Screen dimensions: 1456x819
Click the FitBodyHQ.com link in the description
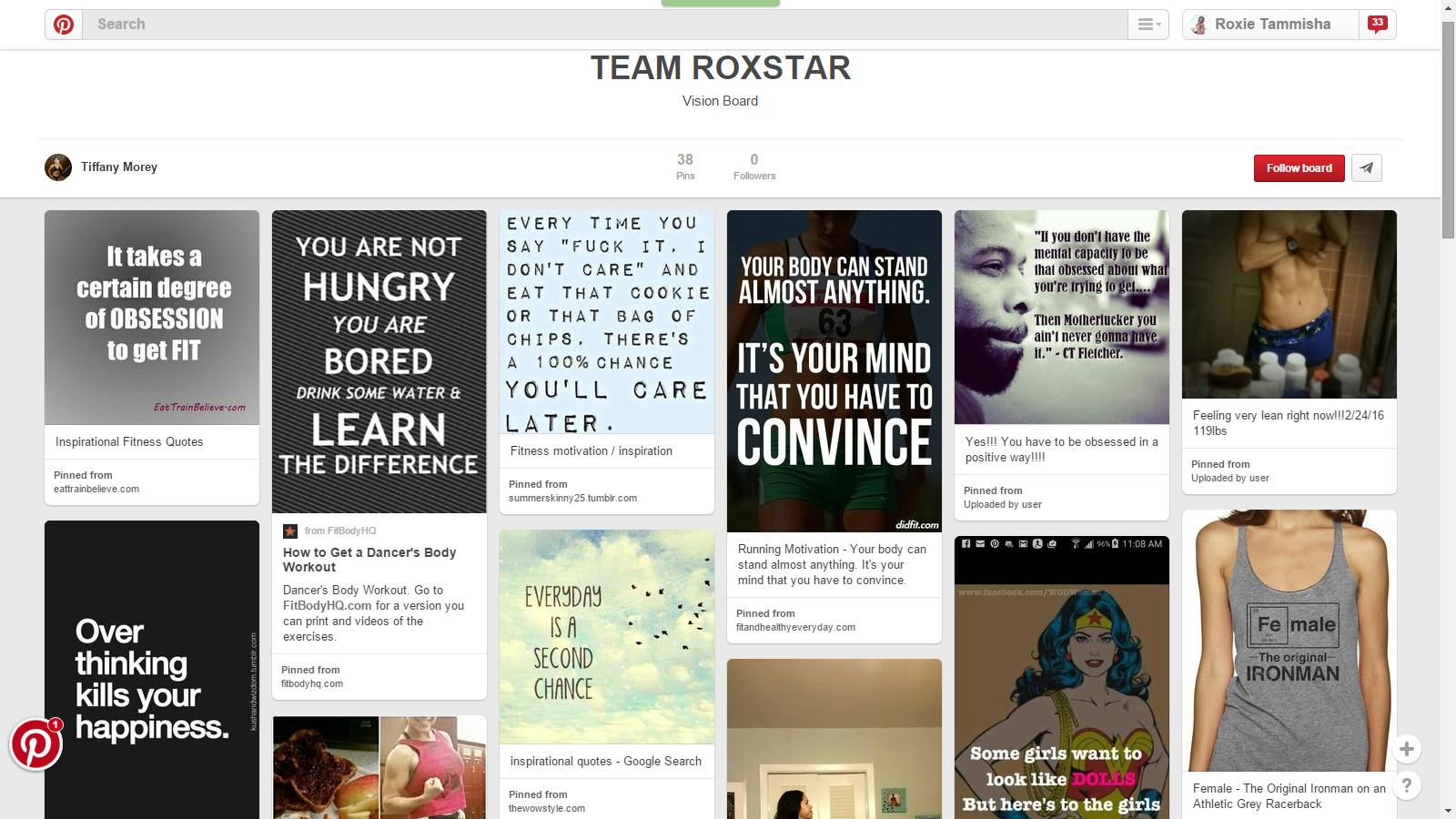(x=328, y=606)
